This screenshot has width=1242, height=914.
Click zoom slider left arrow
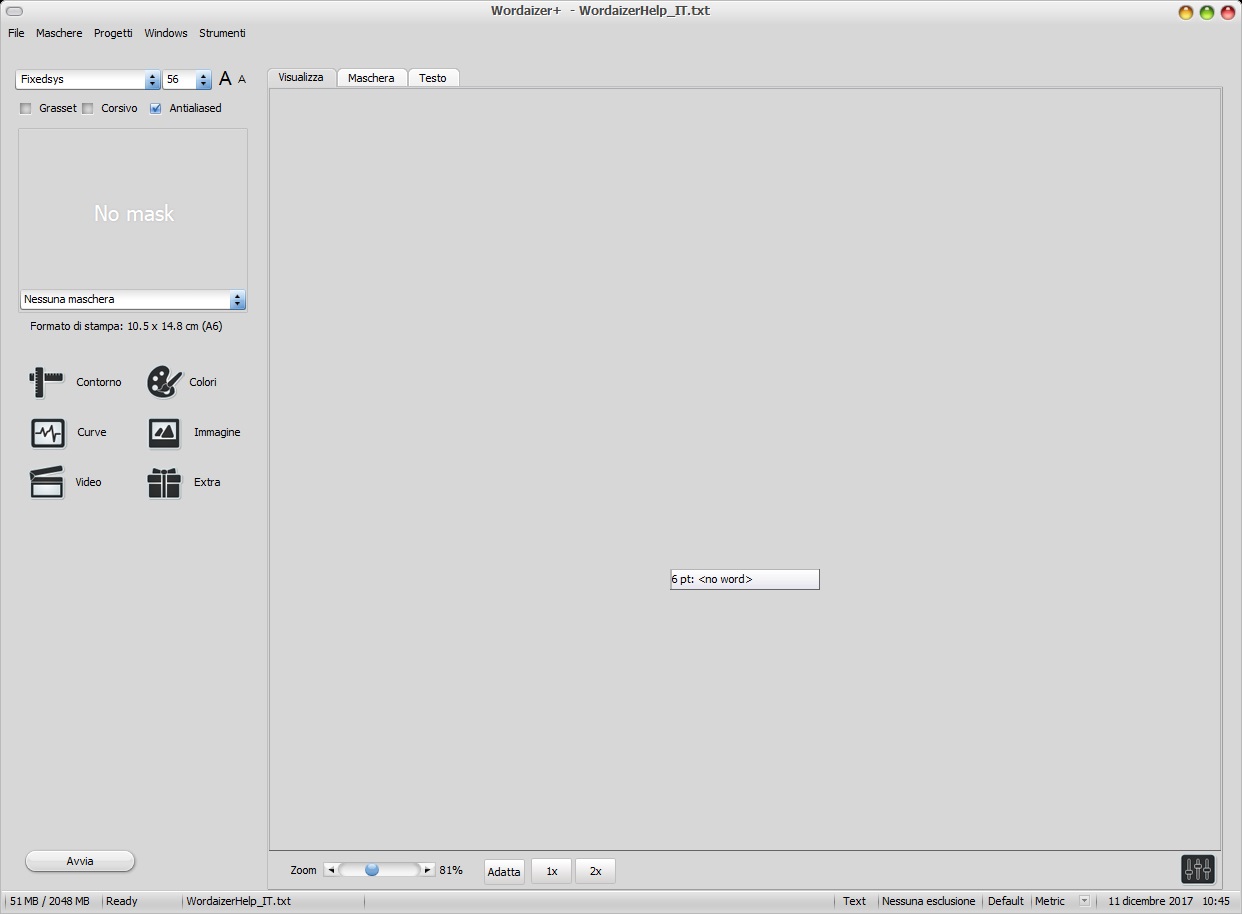pos(331,870)
